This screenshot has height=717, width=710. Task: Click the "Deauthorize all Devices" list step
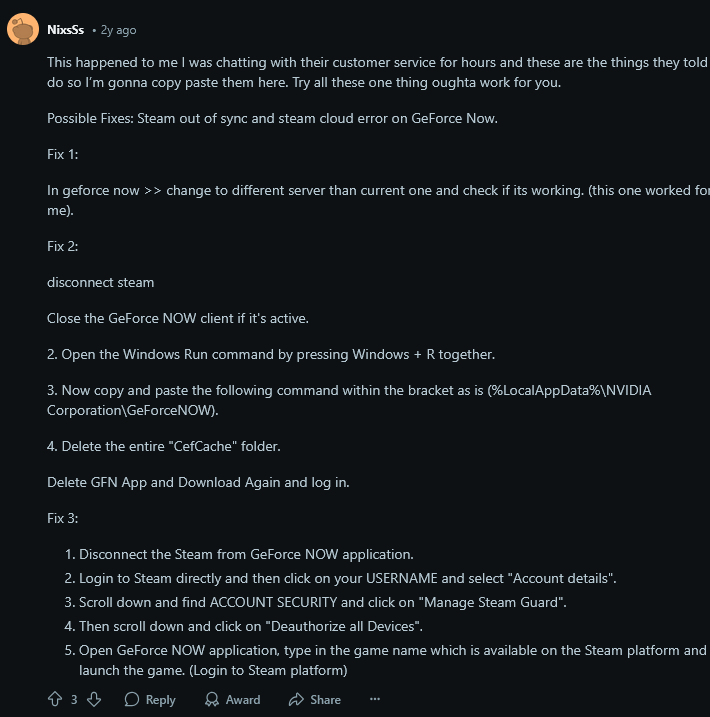pos(251,626)
